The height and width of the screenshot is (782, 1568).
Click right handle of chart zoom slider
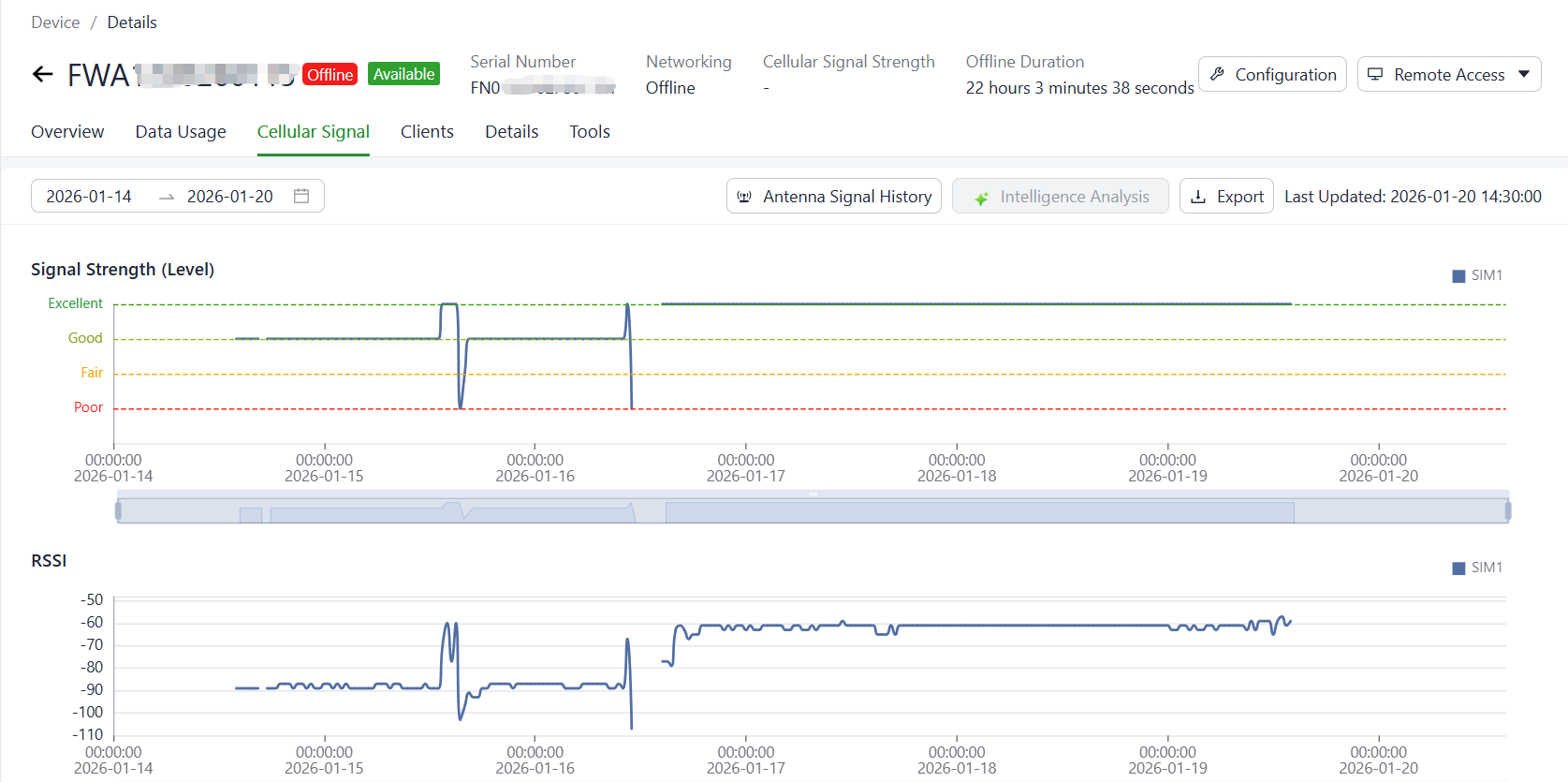[x=1507, y=510]
